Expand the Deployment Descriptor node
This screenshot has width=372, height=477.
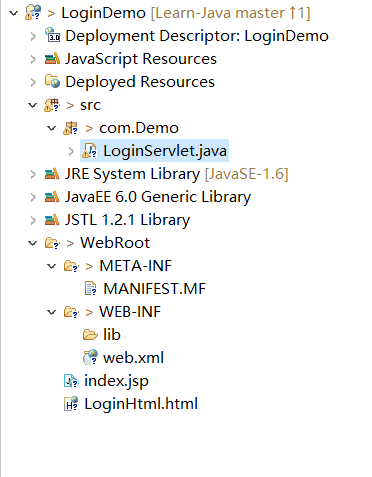(x=33, y=36)
